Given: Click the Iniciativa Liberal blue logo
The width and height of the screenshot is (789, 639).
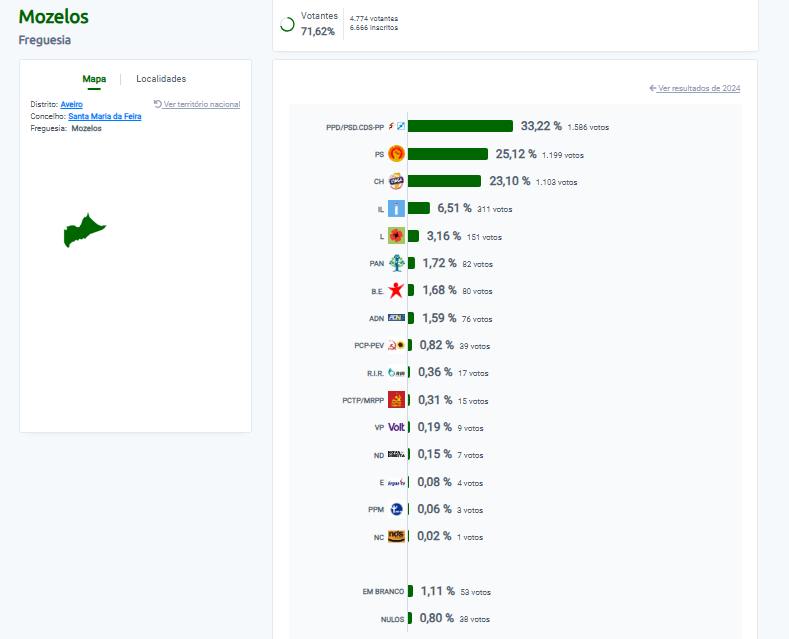Looking at the screenshot, I should pos(397,208).
